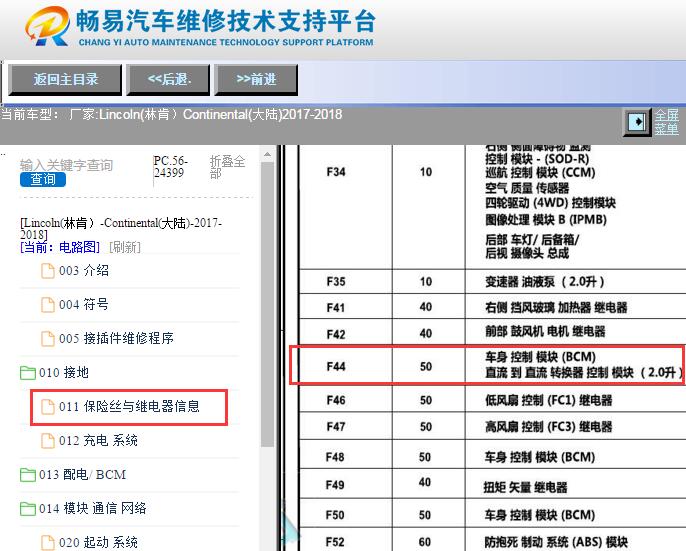
Task: Click 前部 鼓风机 电机 继电器 text
Action: [x=545, y=331]
